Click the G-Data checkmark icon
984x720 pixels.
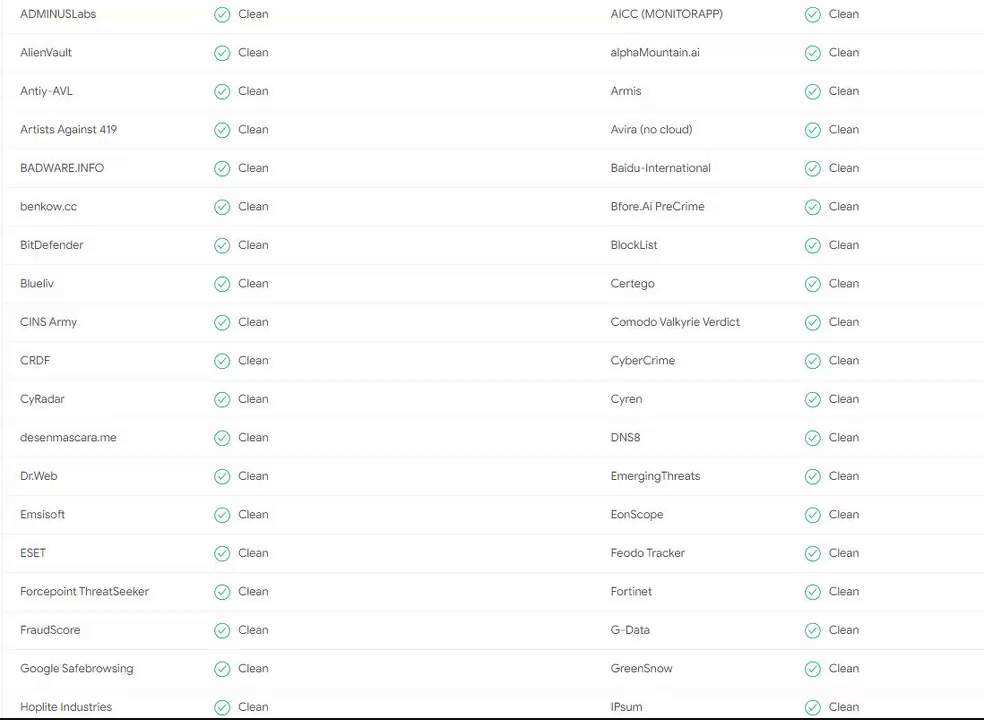coord(813,630)
